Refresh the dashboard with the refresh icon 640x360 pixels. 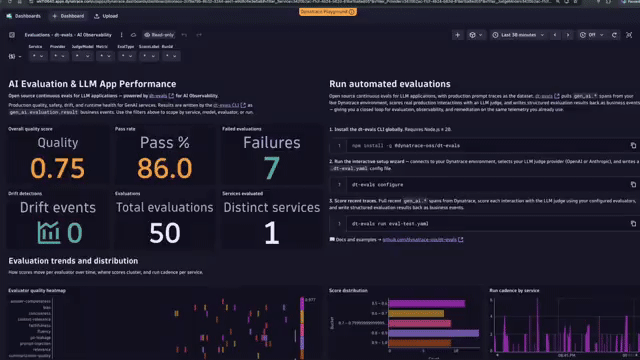[614, 35]
